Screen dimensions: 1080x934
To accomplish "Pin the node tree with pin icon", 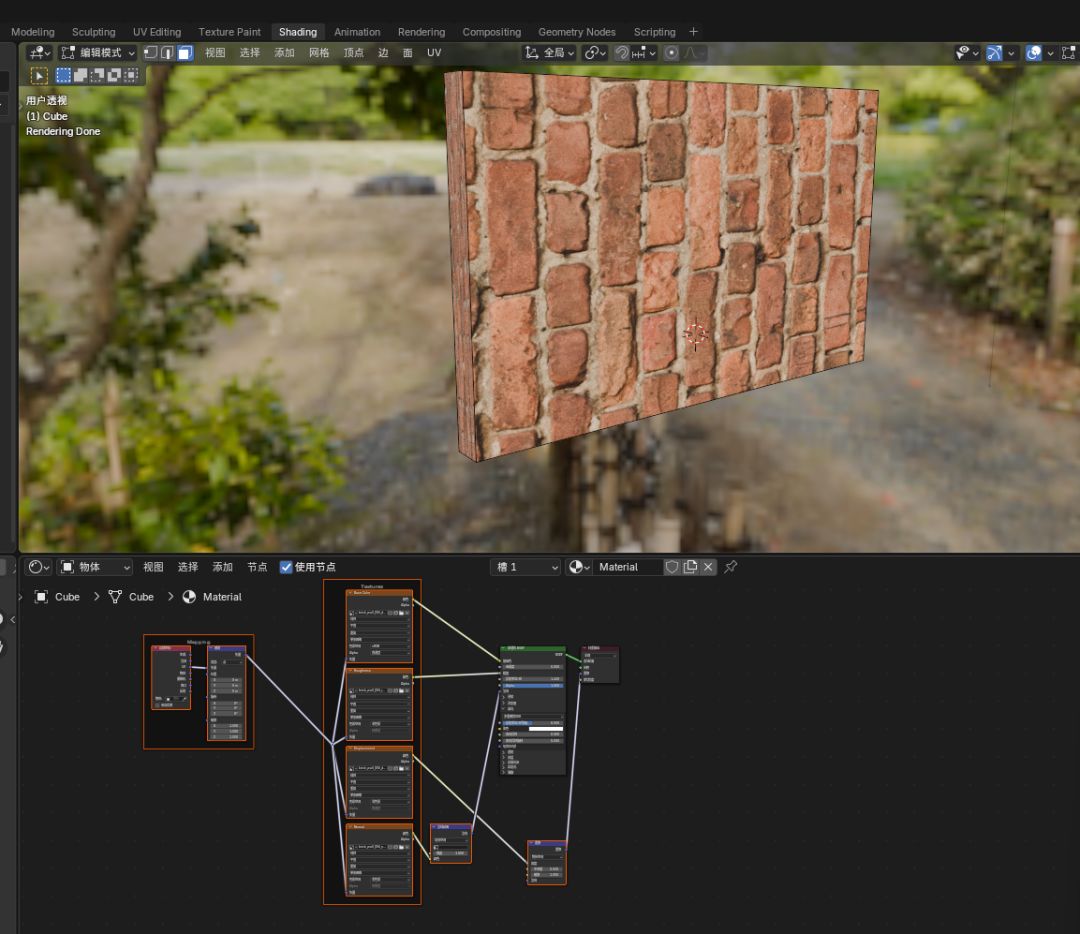I will (x=731, y=567).
